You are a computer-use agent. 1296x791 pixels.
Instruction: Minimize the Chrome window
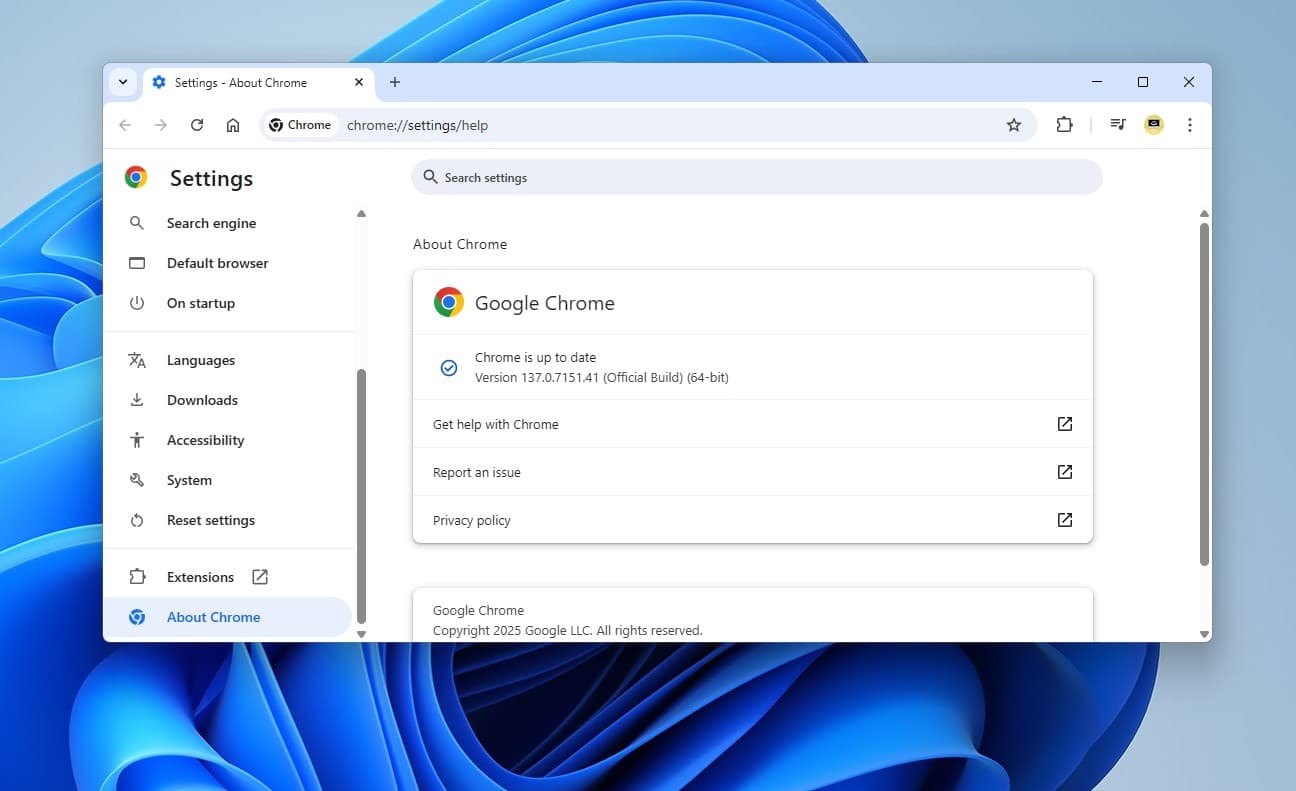point(1097,82)
